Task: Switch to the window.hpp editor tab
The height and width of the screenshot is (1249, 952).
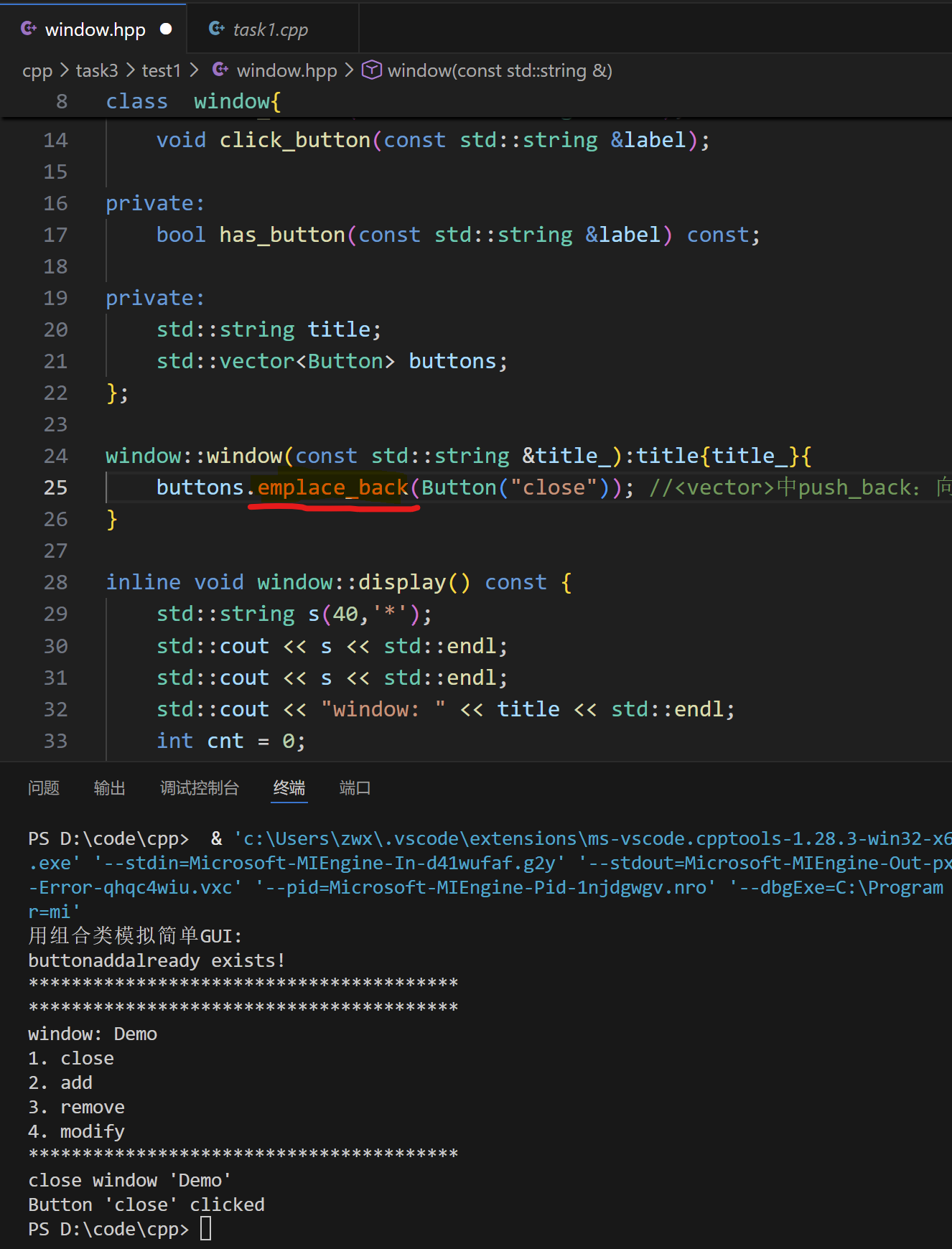Action: click(93, 29)
